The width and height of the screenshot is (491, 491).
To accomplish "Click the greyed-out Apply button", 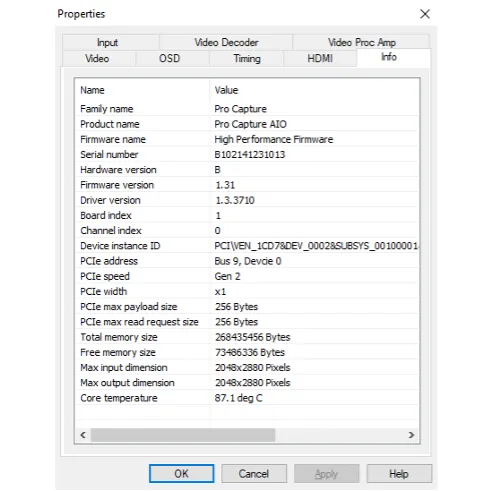I will click(x=326, y=473).
